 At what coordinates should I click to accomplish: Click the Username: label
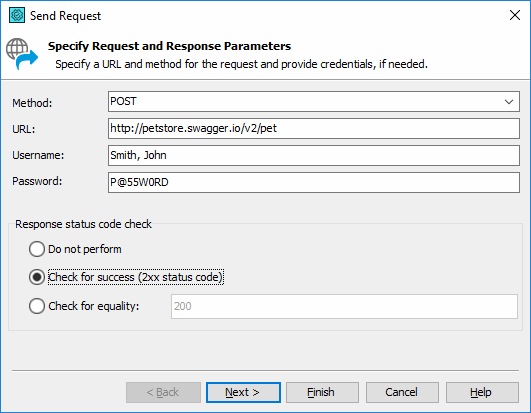coord(38,155)
